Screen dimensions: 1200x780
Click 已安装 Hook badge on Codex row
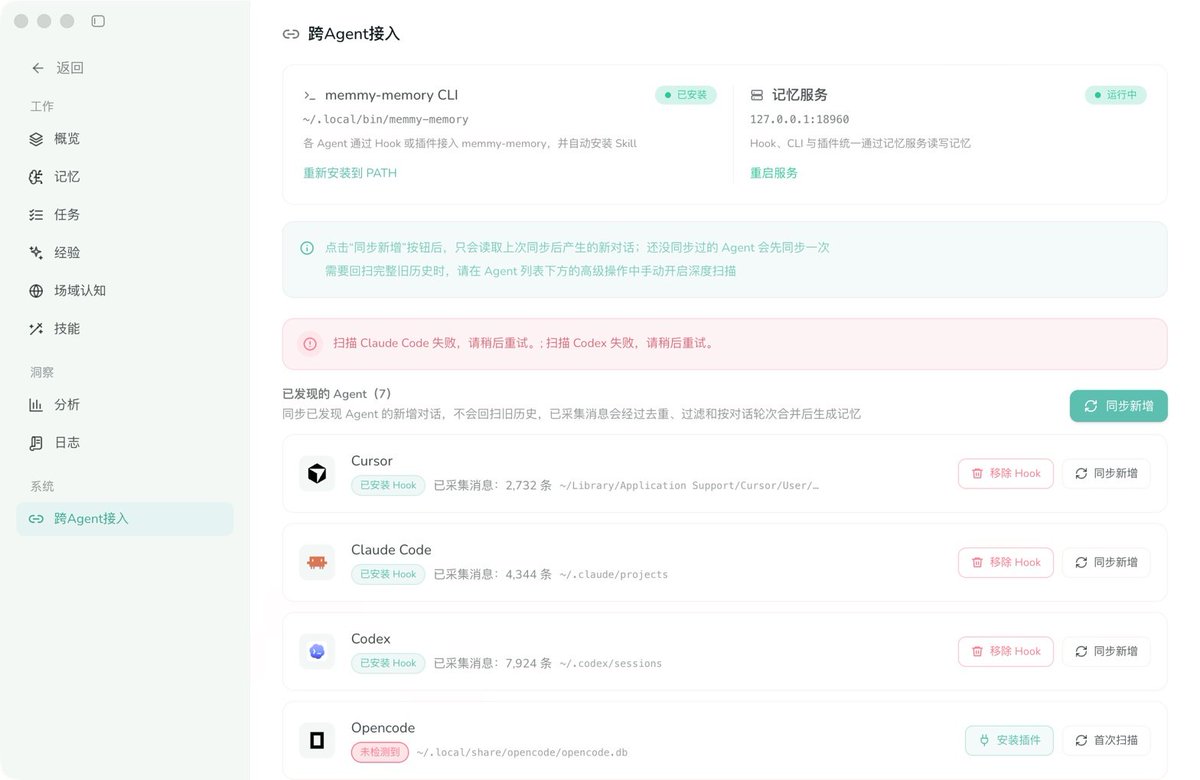tap(388, 663)
